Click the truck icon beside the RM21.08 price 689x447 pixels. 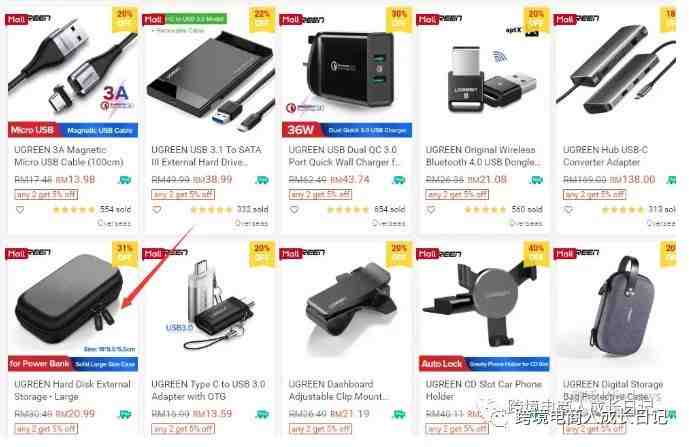tap(537, 180)
